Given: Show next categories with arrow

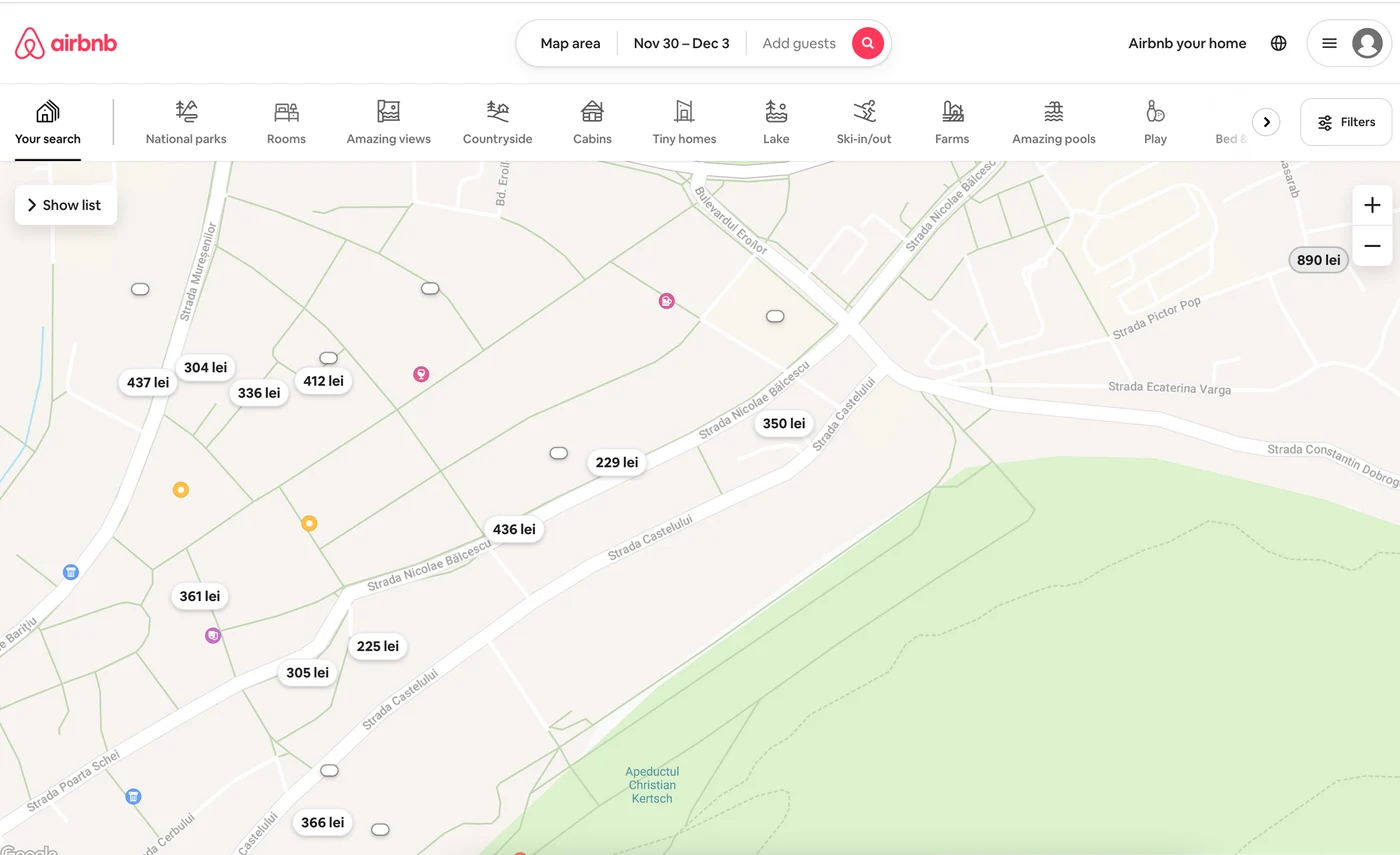Looking at the screenshot, I should [x=1266, y=122].
